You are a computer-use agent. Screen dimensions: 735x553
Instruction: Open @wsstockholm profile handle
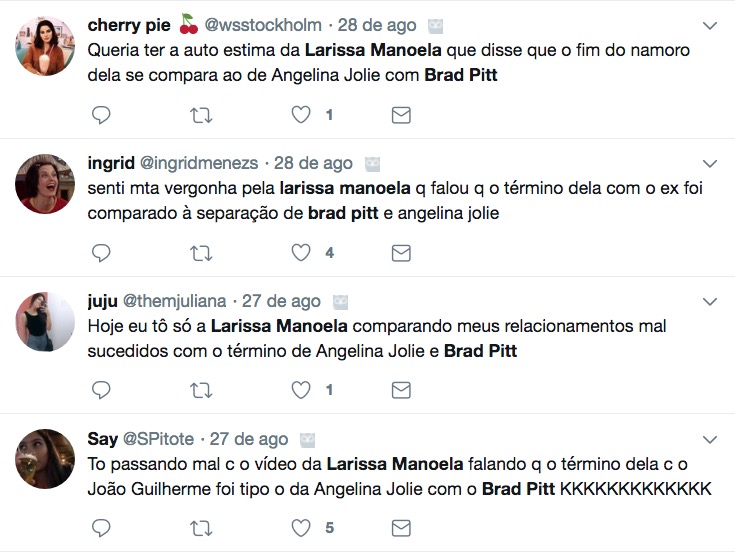coord(263,24)
